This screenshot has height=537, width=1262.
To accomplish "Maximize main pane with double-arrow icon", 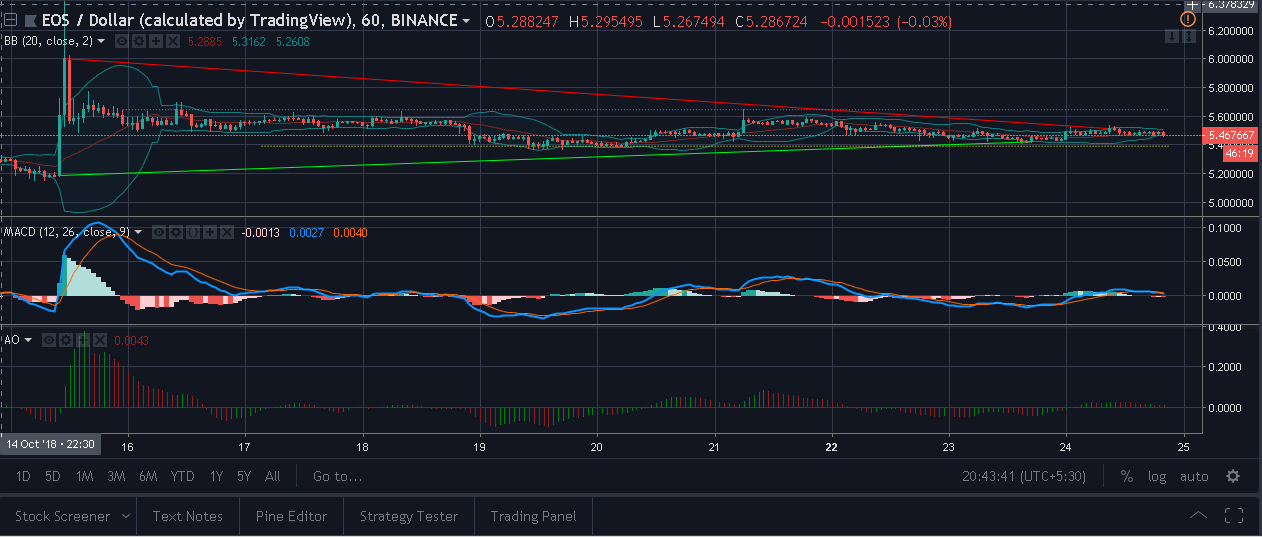I will pos(1187,36).
